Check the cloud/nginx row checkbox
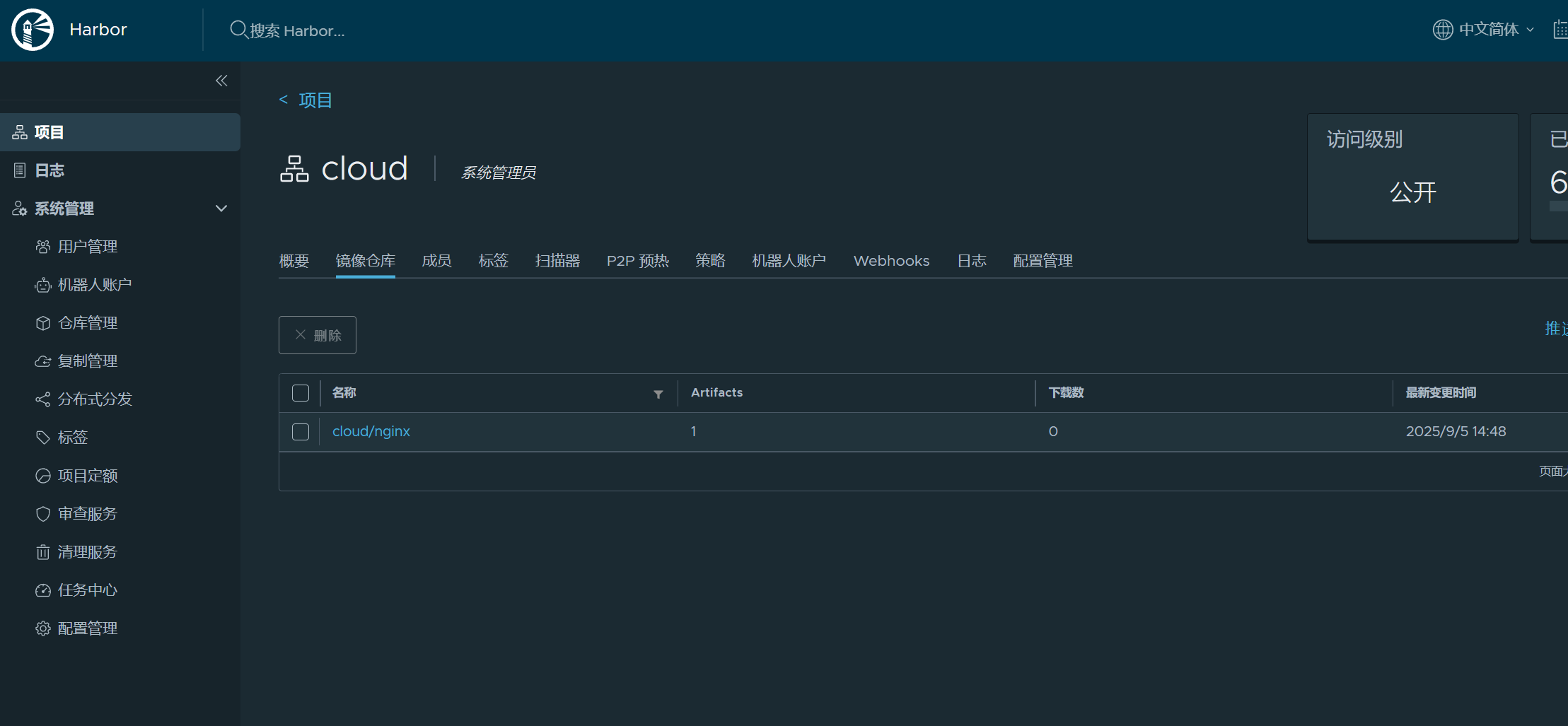Screen dimensions: 1568x726 (301, 432)
